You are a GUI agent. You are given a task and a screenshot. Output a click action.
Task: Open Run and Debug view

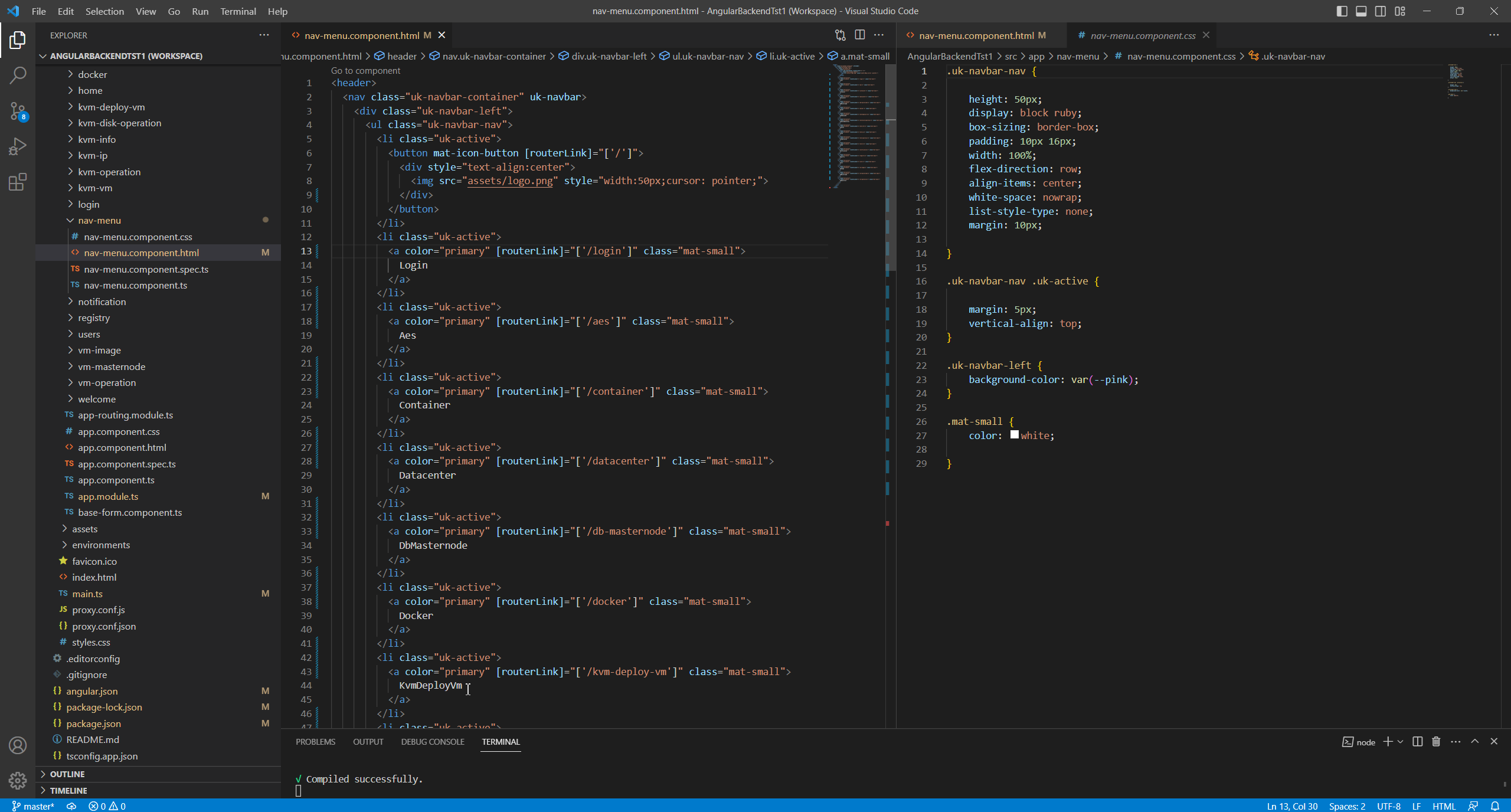point(18,146)
